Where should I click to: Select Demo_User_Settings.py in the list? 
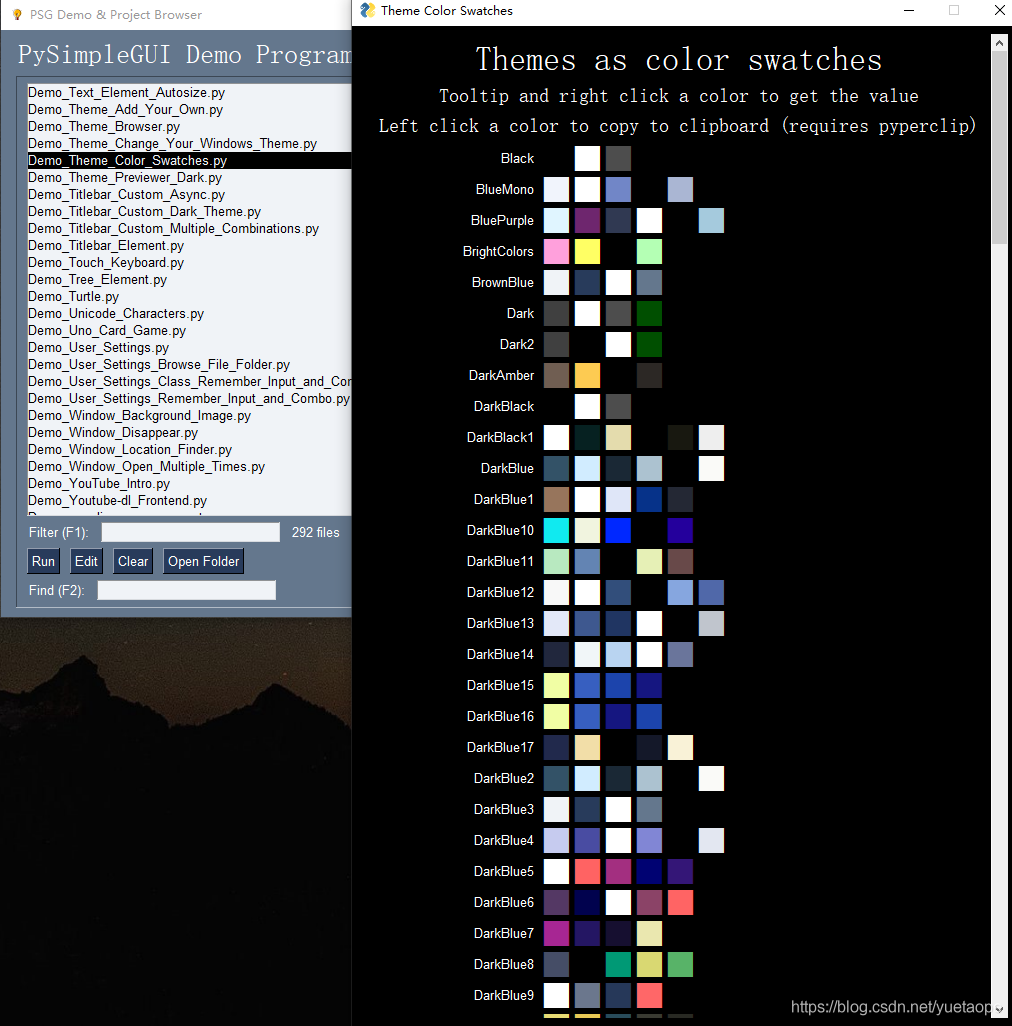coord(189,347)
